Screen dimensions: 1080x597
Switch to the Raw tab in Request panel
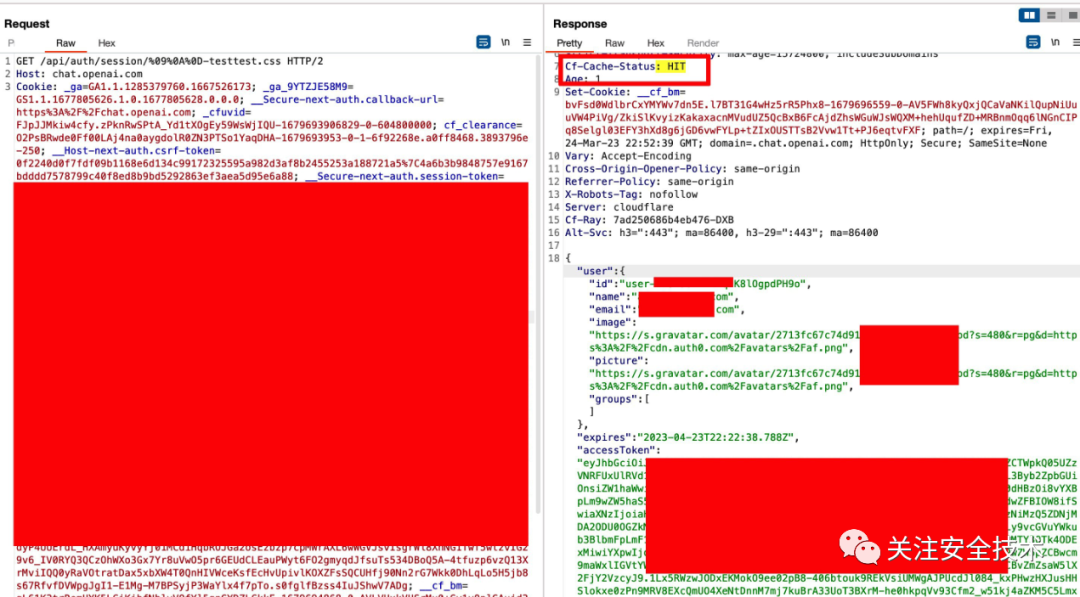[x=66, y=43]
